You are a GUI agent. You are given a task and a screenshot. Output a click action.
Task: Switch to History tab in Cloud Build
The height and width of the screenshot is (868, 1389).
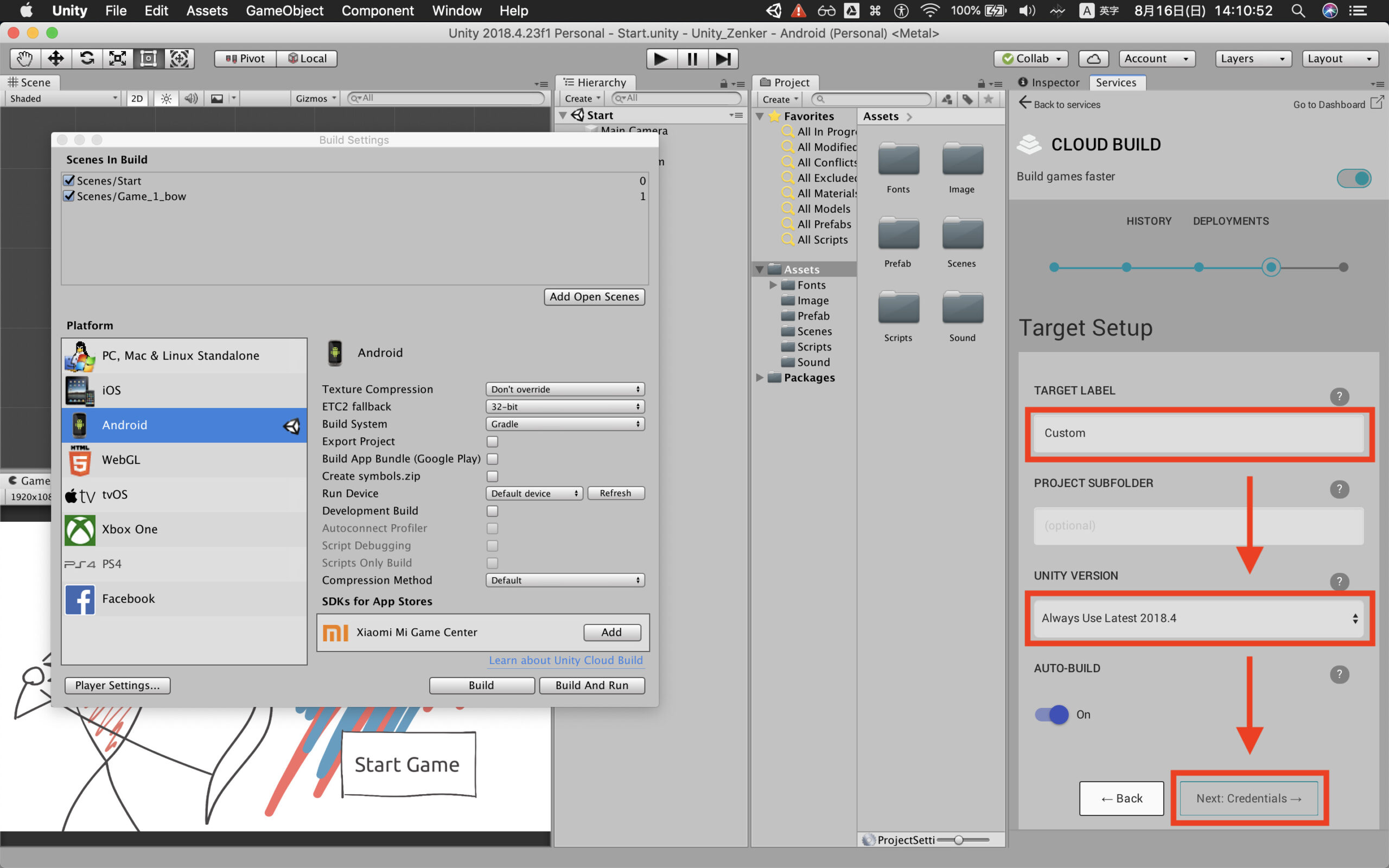(x=1149, y=221)
